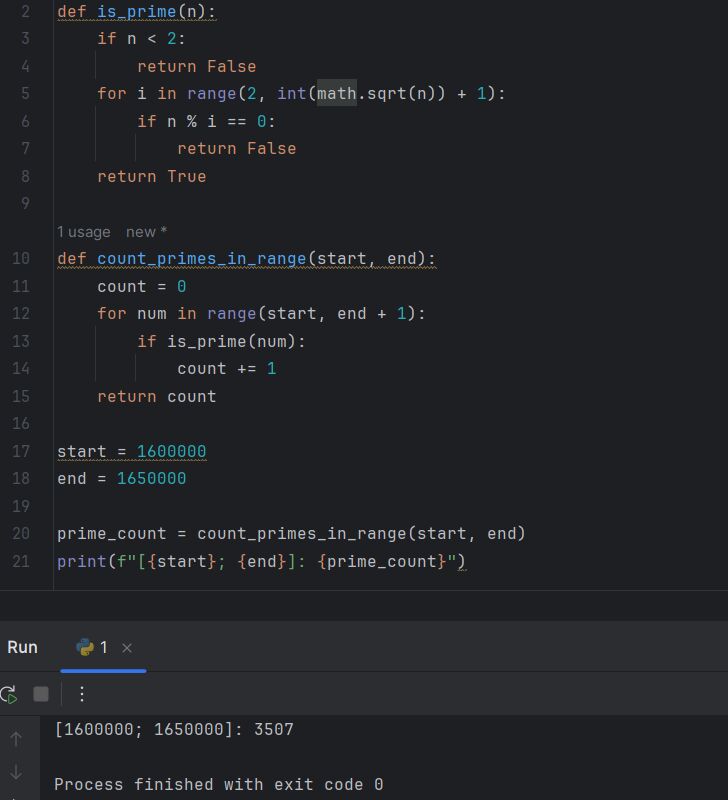Viewport: 728px width, 800px height.
Task: Place cursor on value 1600000
Action: (x=171, y=451)
